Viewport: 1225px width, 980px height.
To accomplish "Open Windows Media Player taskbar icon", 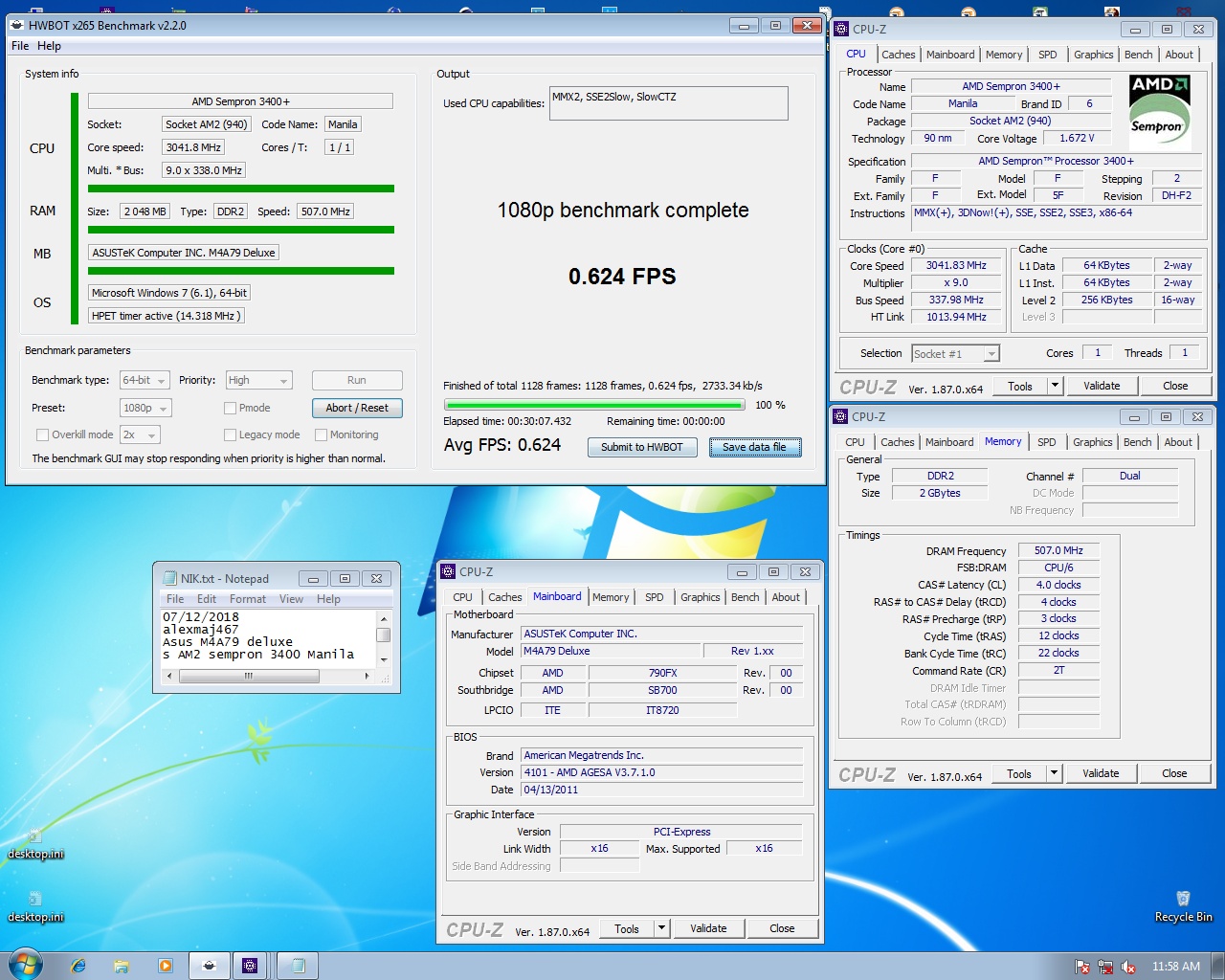I will 166,966.
